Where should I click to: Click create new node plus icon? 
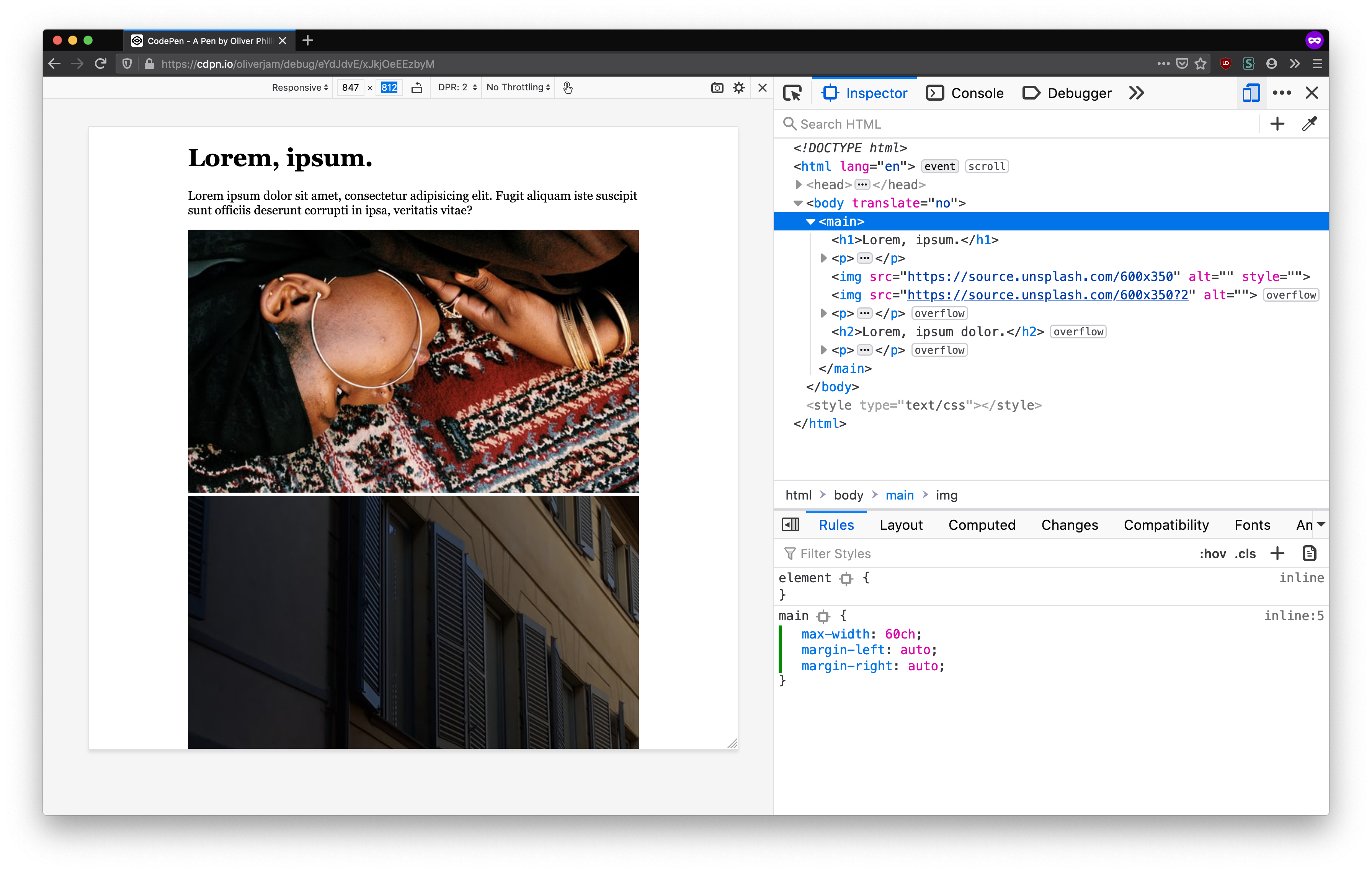[x=1277, y=124]
